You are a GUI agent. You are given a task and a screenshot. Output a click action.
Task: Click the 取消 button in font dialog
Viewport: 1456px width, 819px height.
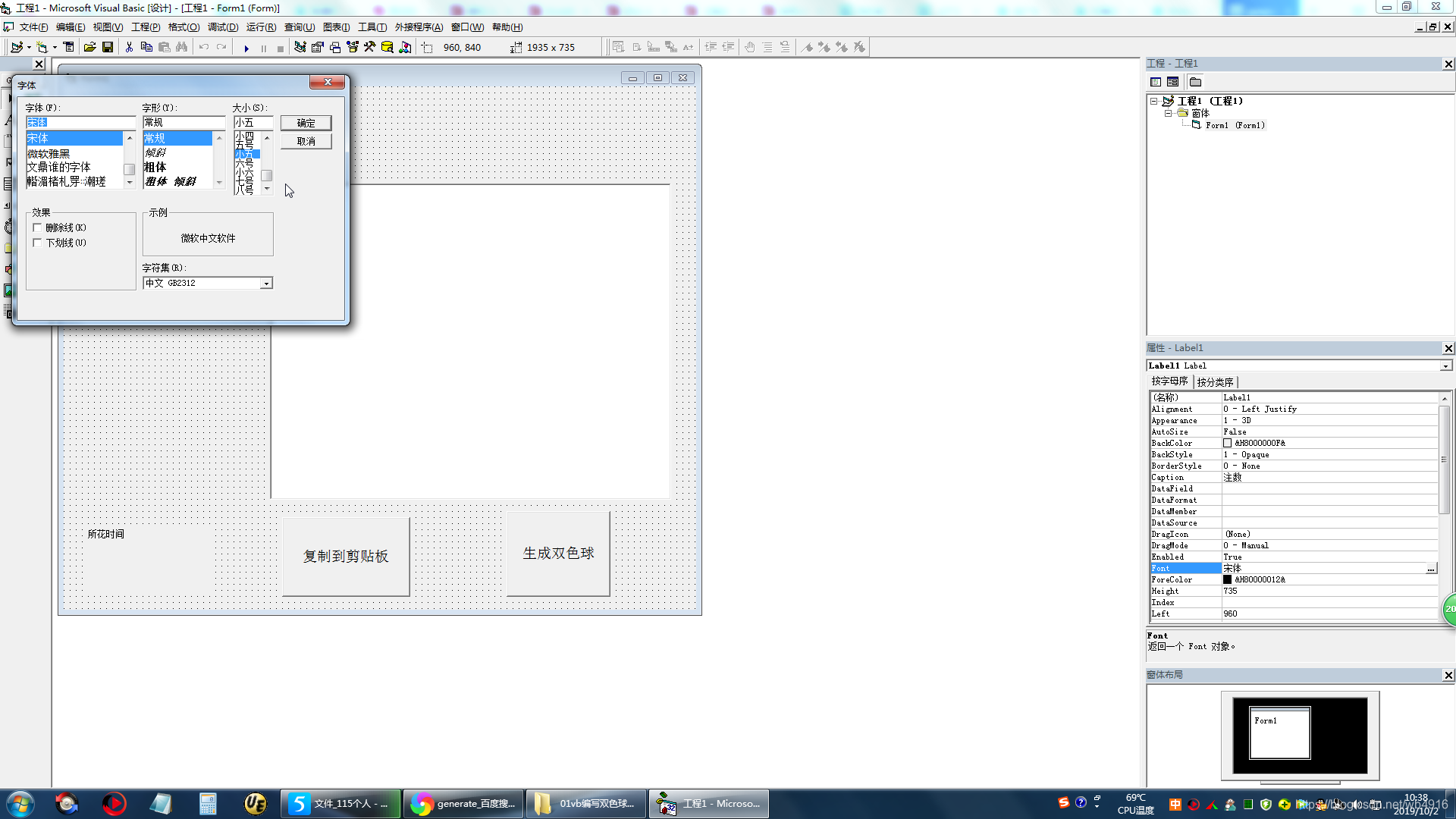[x=306, y=141]
